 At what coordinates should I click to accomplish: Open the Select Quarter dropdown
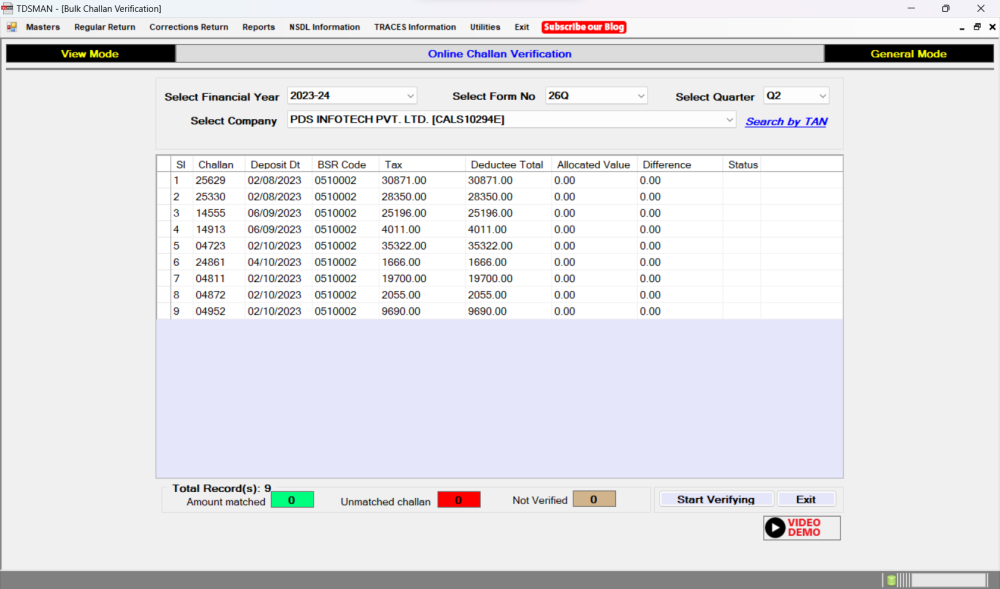click(822, 96)
